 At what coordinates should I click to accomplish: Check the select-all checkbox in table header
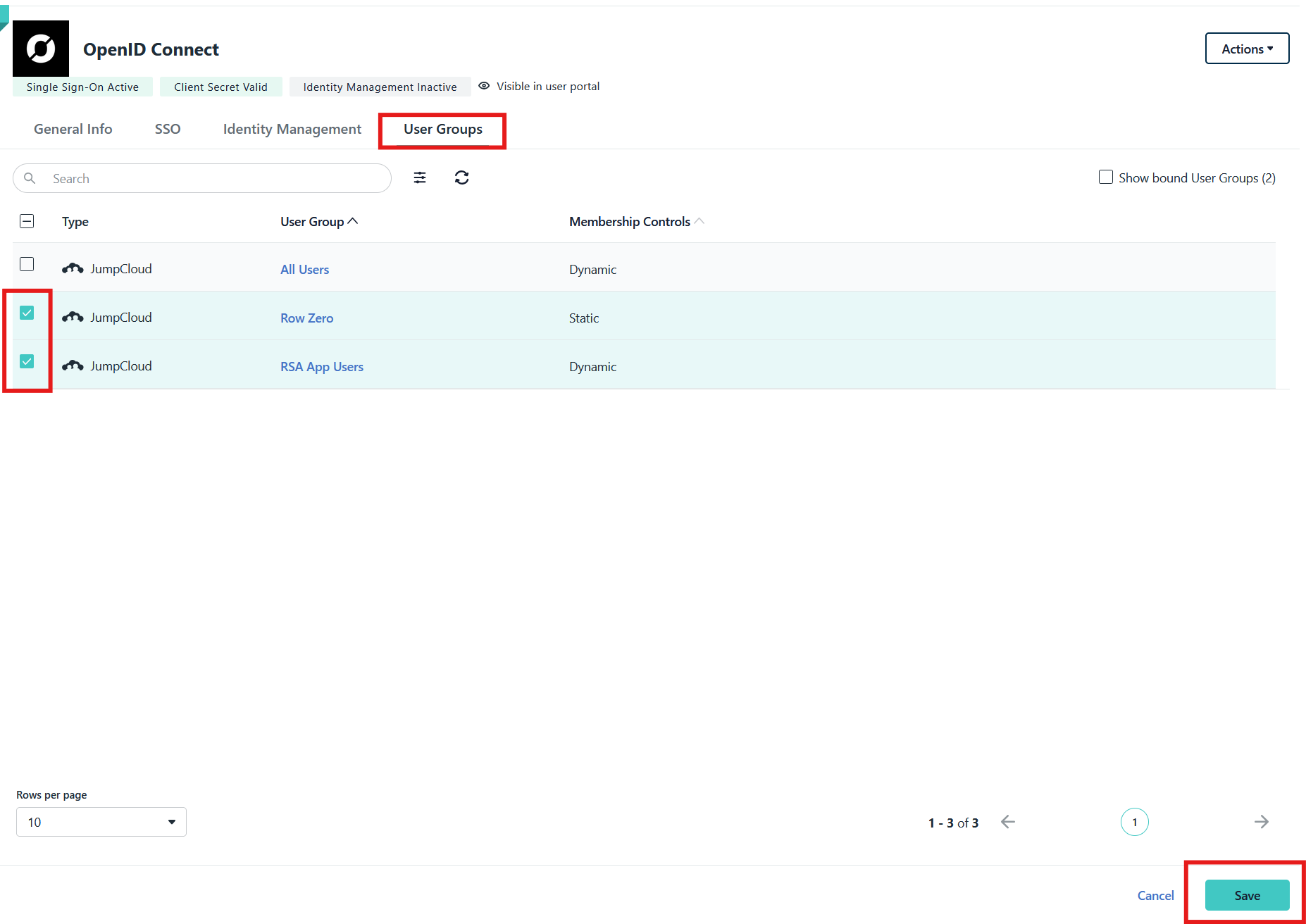tap(26, 220)
